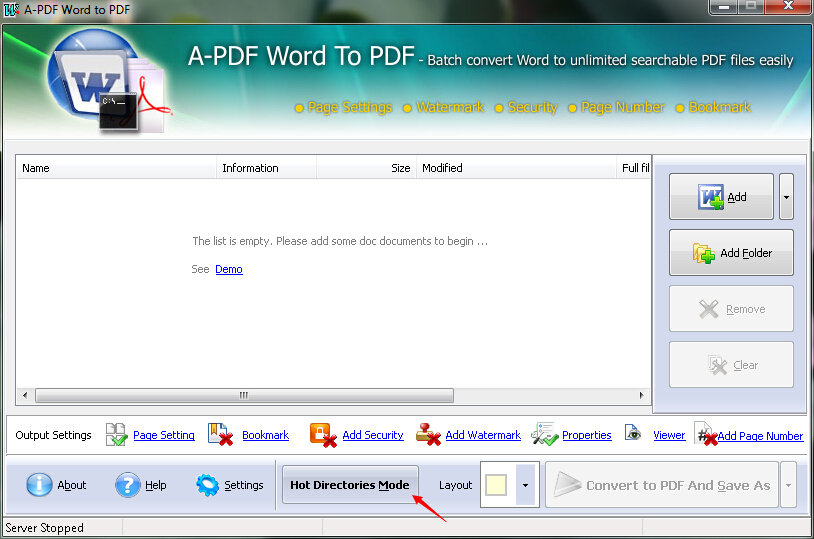Open the Bookmark output setting link

coord(265,435)
